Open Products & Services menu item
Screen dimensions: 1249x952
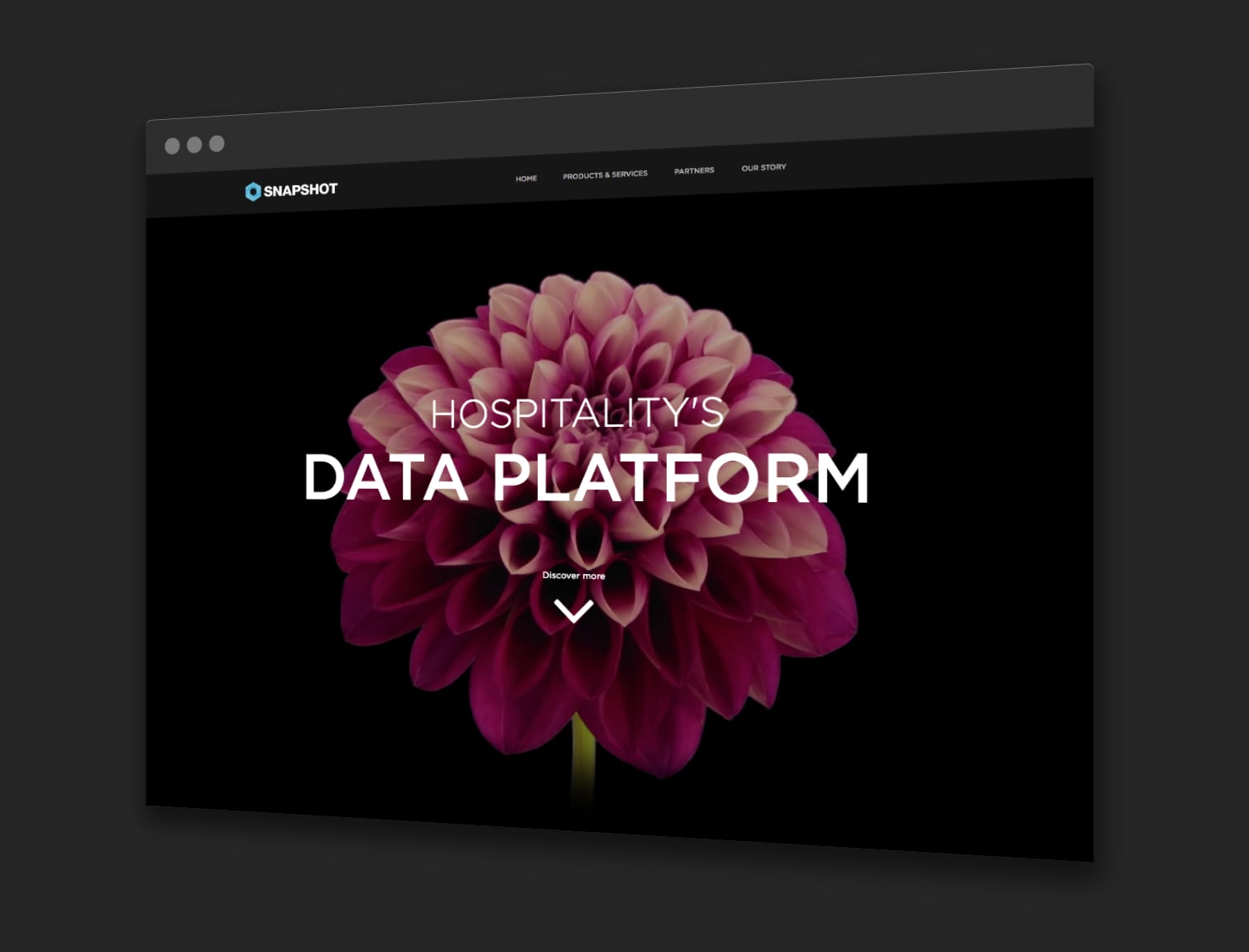[x=605, y=175]
